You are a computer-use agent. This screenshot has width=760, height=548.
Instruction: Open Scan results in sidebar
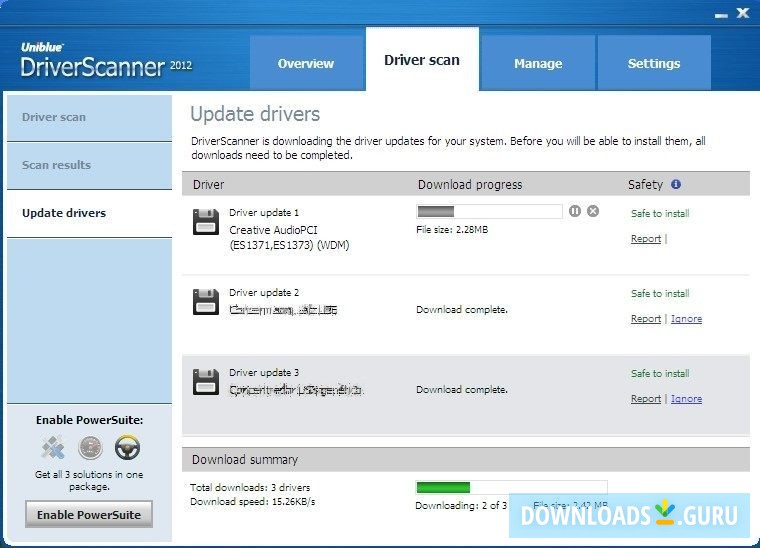click(x=89, y=165)
